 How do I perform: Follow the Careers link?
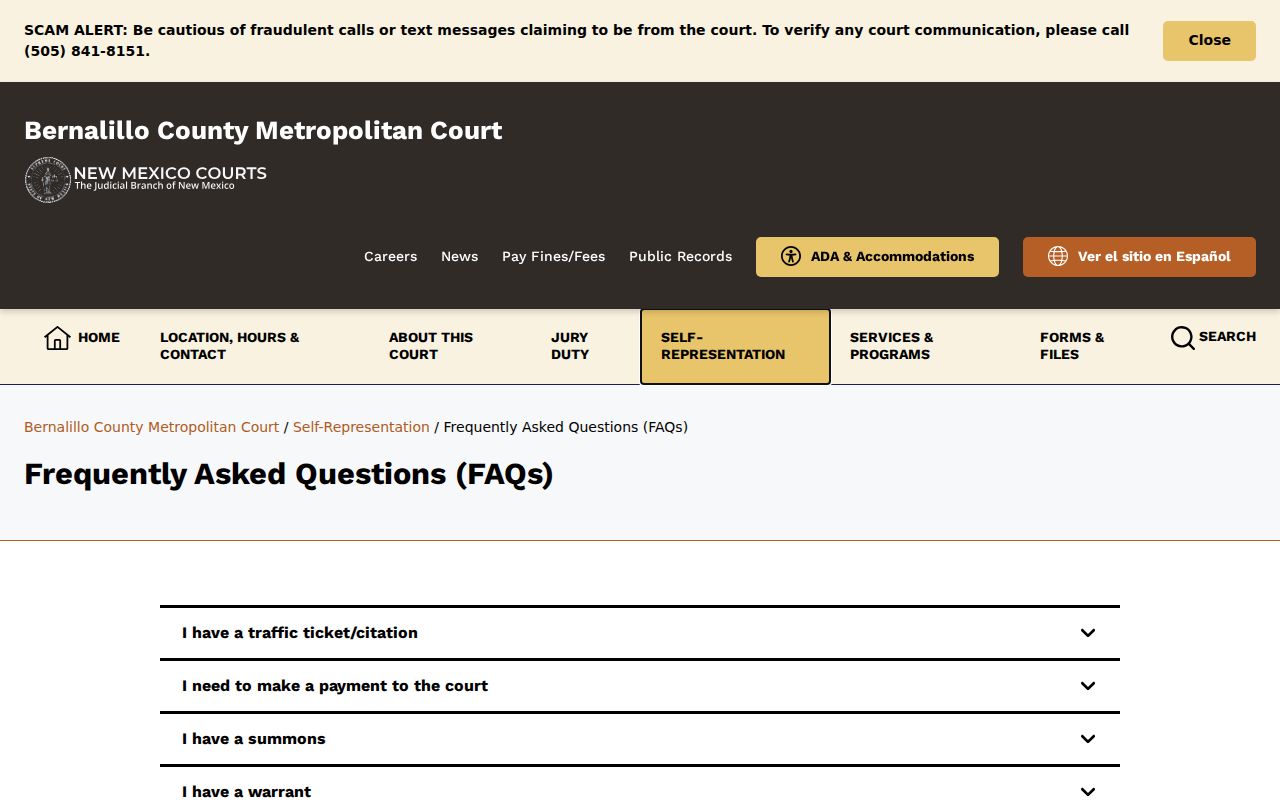pyautogui.click(x=390, y=257)
